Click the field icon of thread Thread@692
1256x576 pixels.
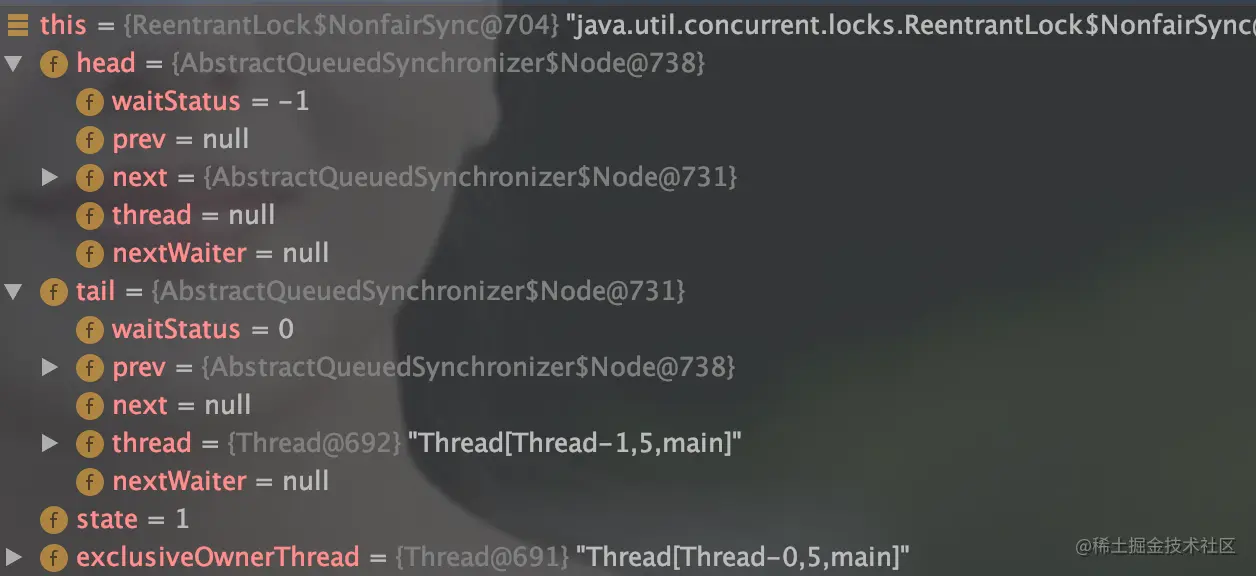[90, 444]
